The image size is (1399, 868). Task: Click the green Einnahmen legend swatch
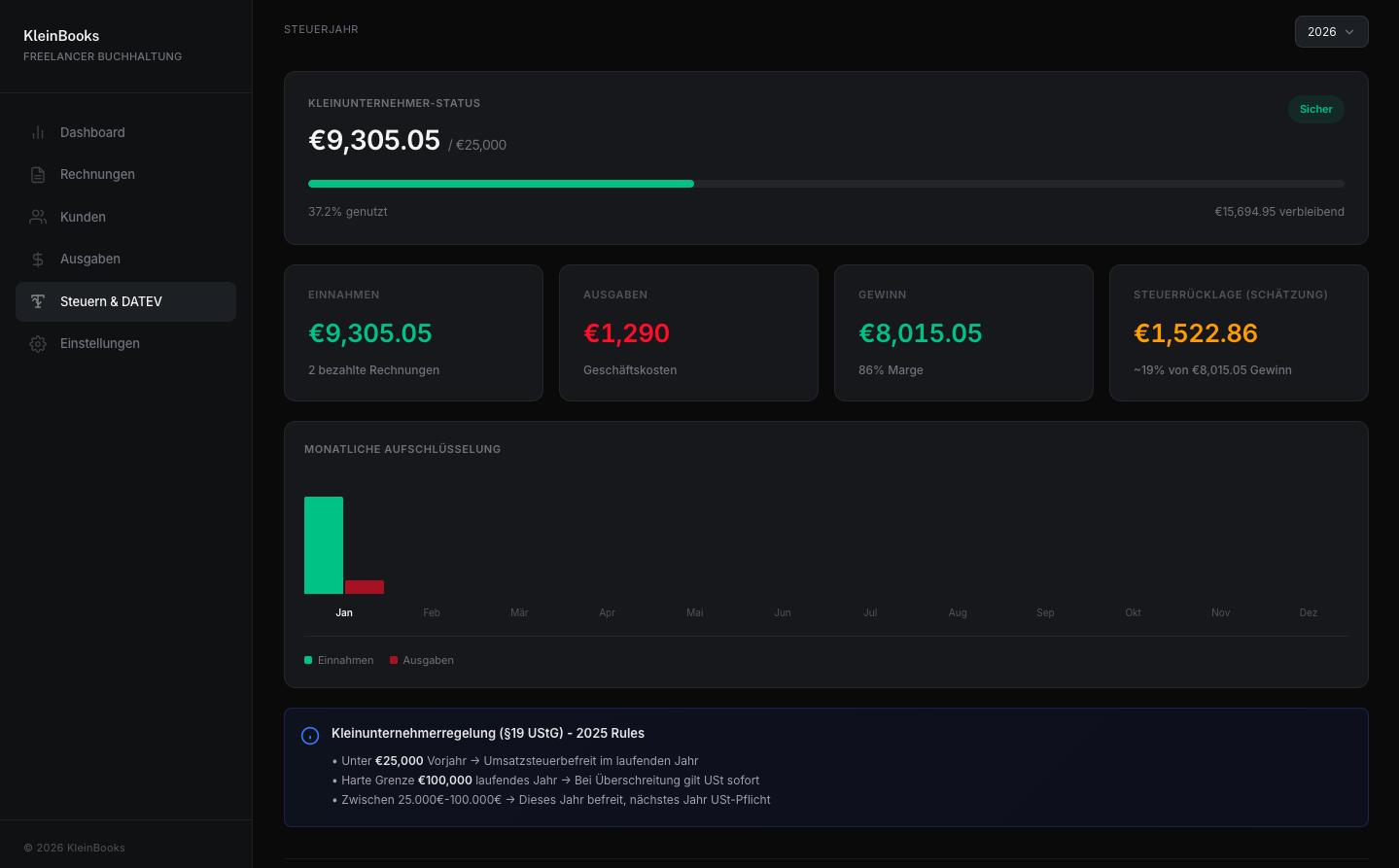coord(308,661)
